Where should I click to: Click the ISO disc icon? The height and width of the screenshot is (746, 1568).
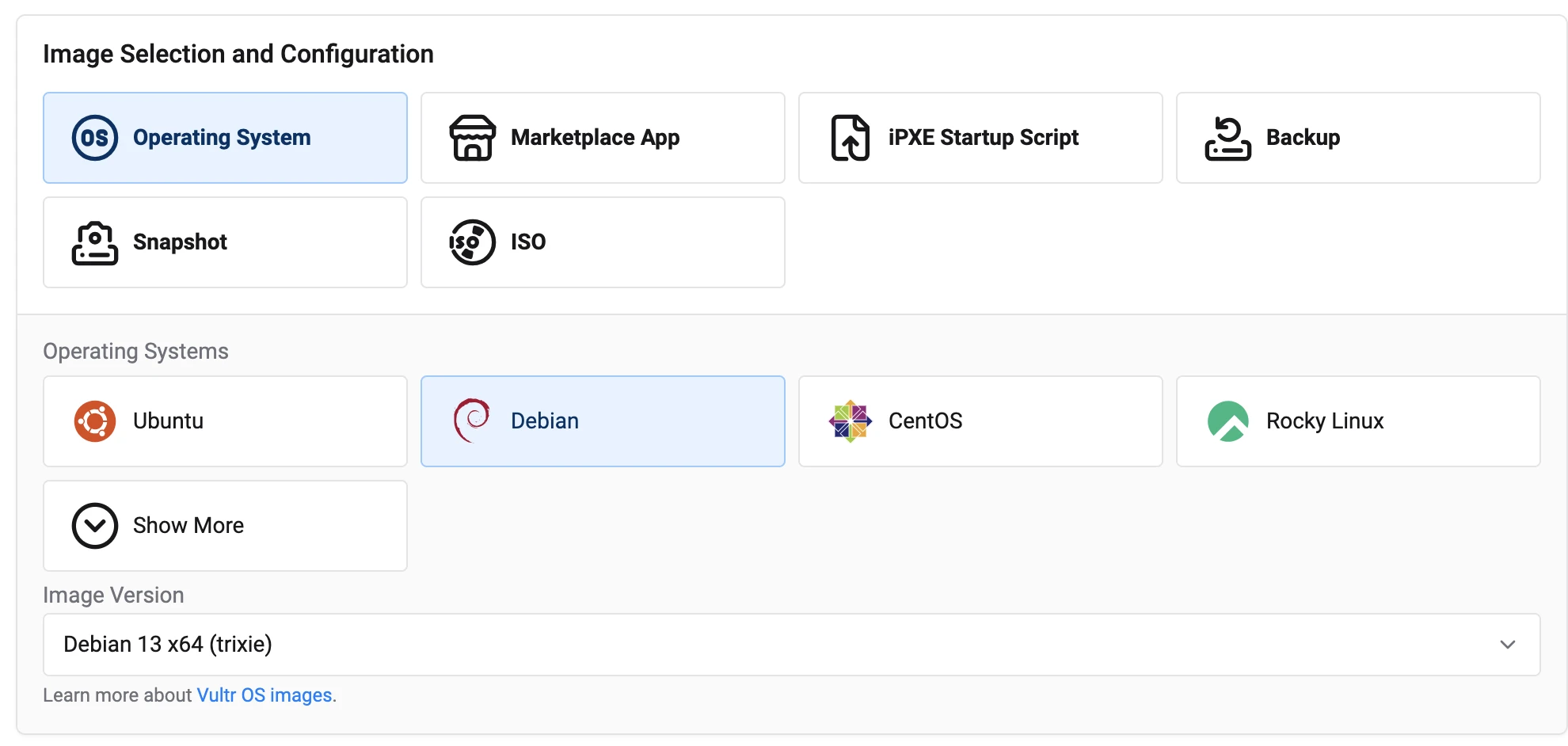pos(473,242)
